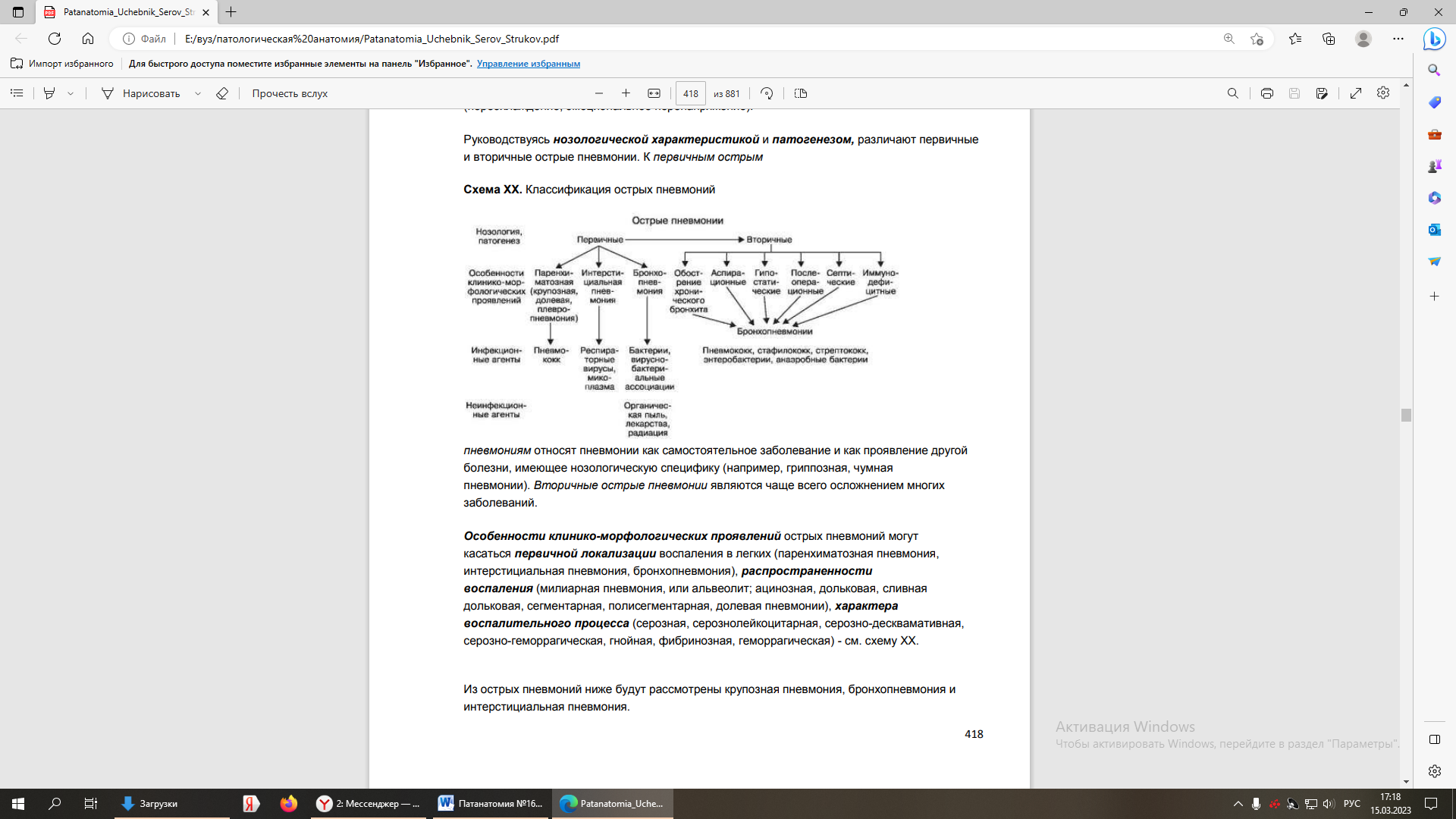The image size is (1456, 819).
Task: Change input language РУС
Action: [x=1352, y=804]
